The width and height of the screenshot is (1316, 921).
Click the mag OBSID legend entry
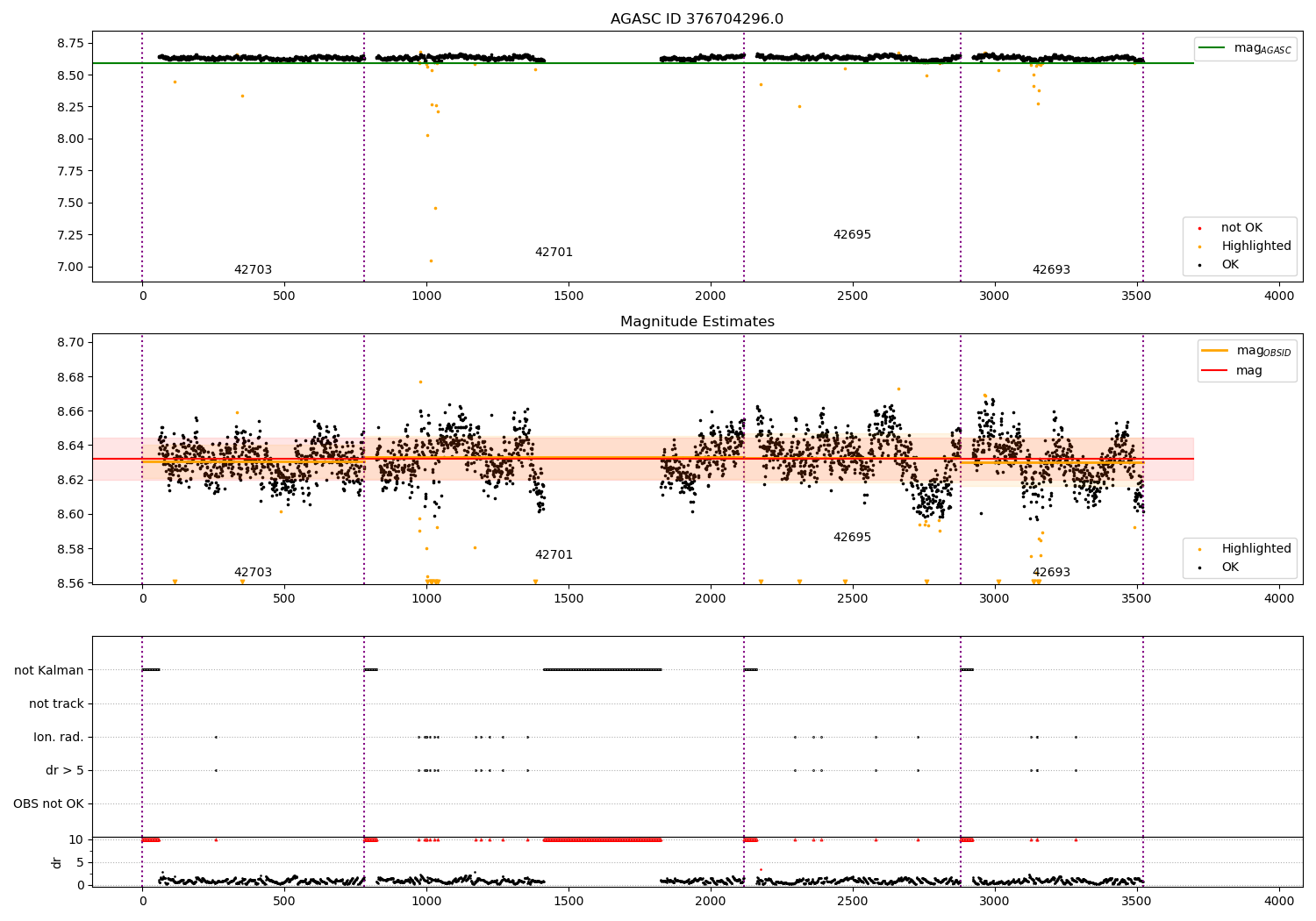[1247, 351]
